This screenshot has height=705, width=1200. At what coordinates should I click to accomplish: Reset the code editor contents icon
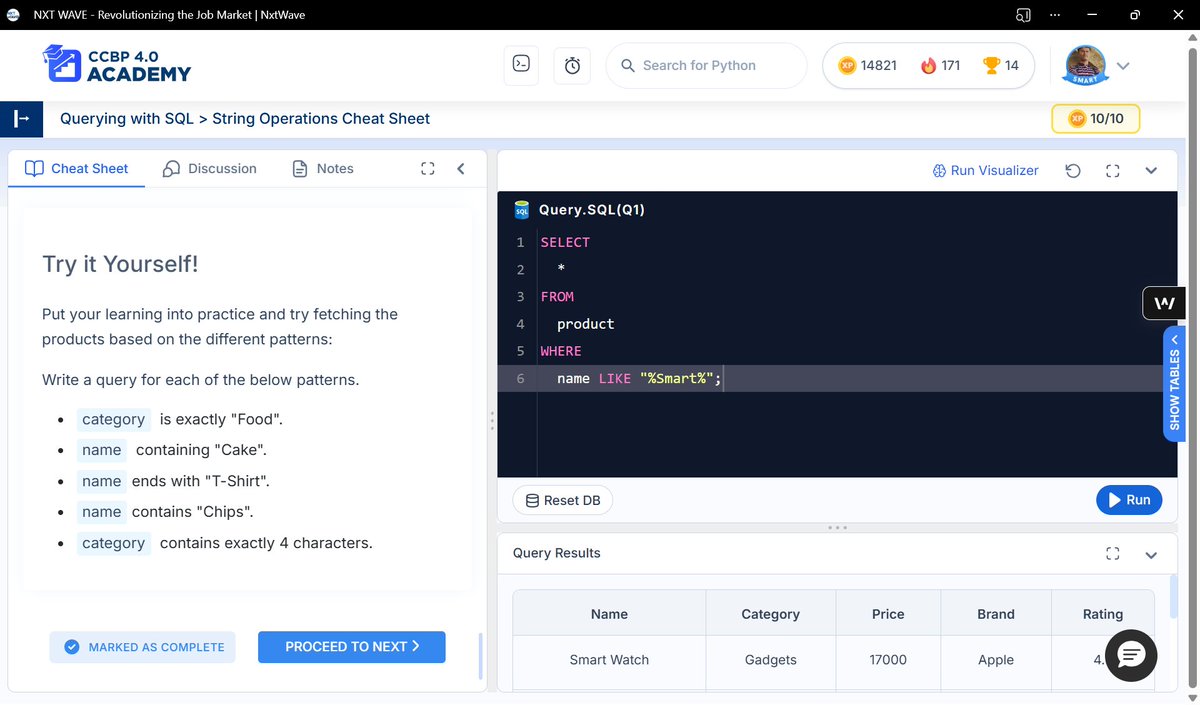(x=1073, y=170)
